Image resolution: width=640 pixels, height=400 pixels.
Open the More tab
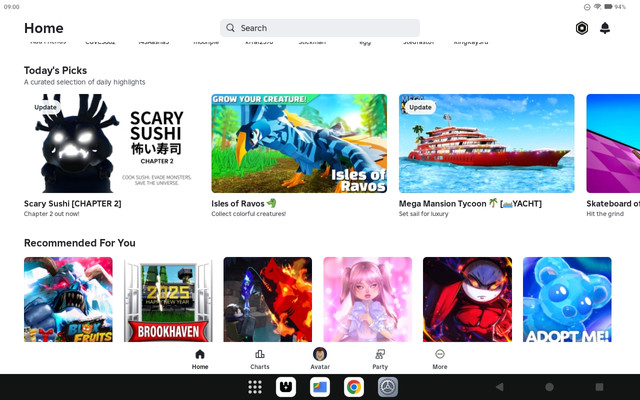(x=440, y=359)
